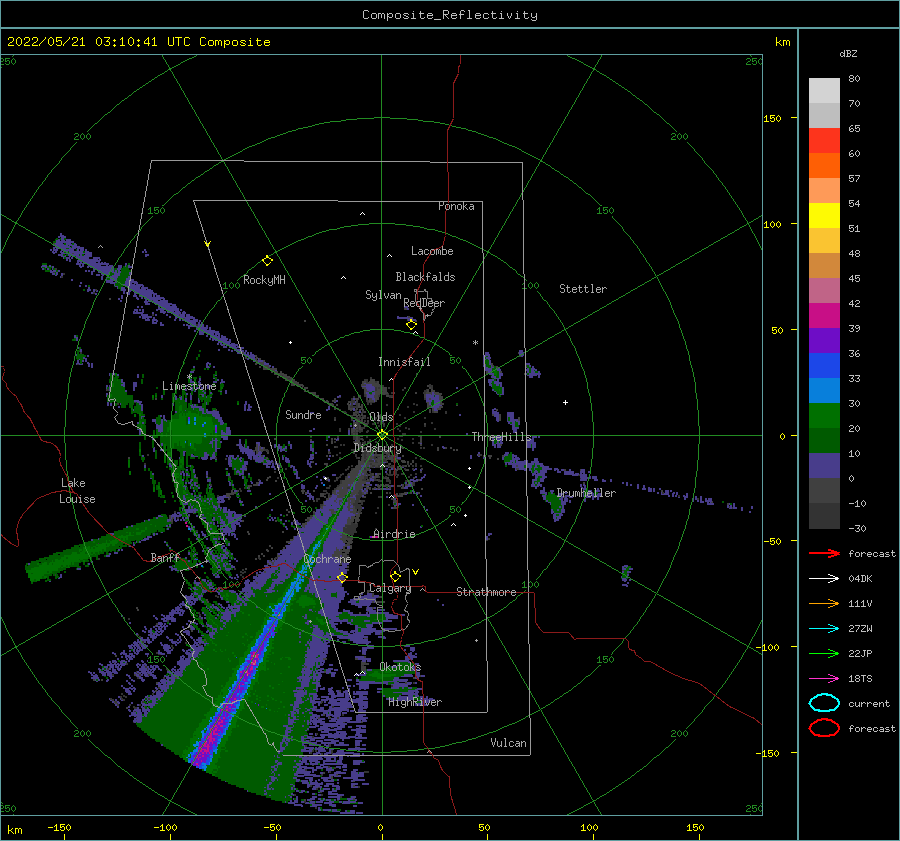Click the magenta 18TS arrow legend icon
The height and width of the screenshot is (841, 900).
[824, 679]
